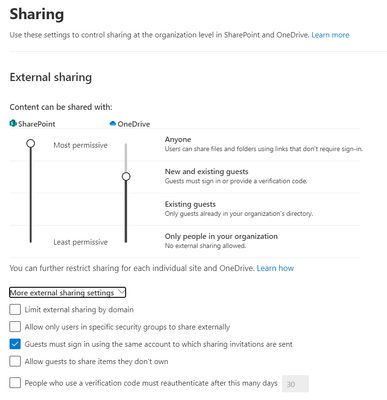Screen dimensions: 387x400
Task: Collapse More external sharing settings
Action: click(x=67, y=293)
